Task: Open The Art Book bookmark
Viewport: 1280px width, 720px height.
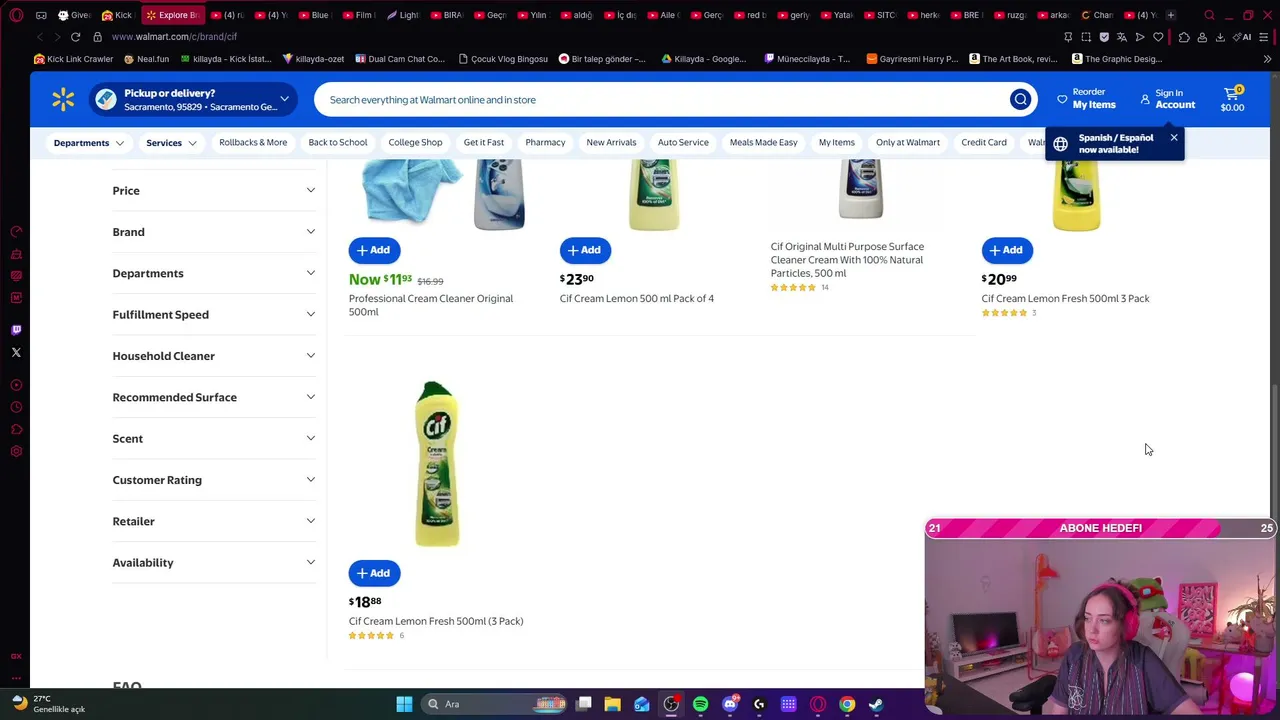Action: pyautogui.click(x=1013, y=59)
